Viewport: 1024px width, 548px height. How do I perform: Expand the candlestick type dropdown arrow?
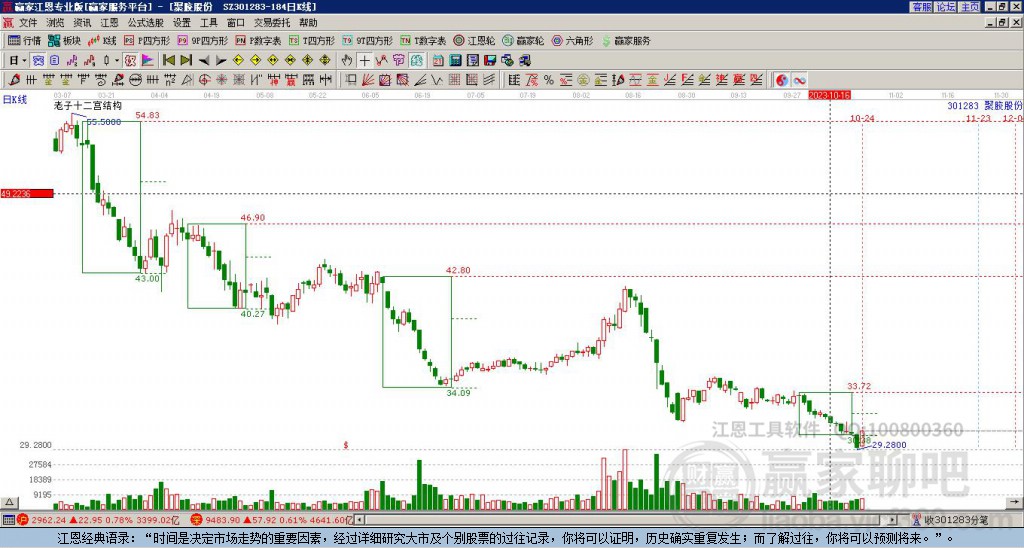pos(117,61)
